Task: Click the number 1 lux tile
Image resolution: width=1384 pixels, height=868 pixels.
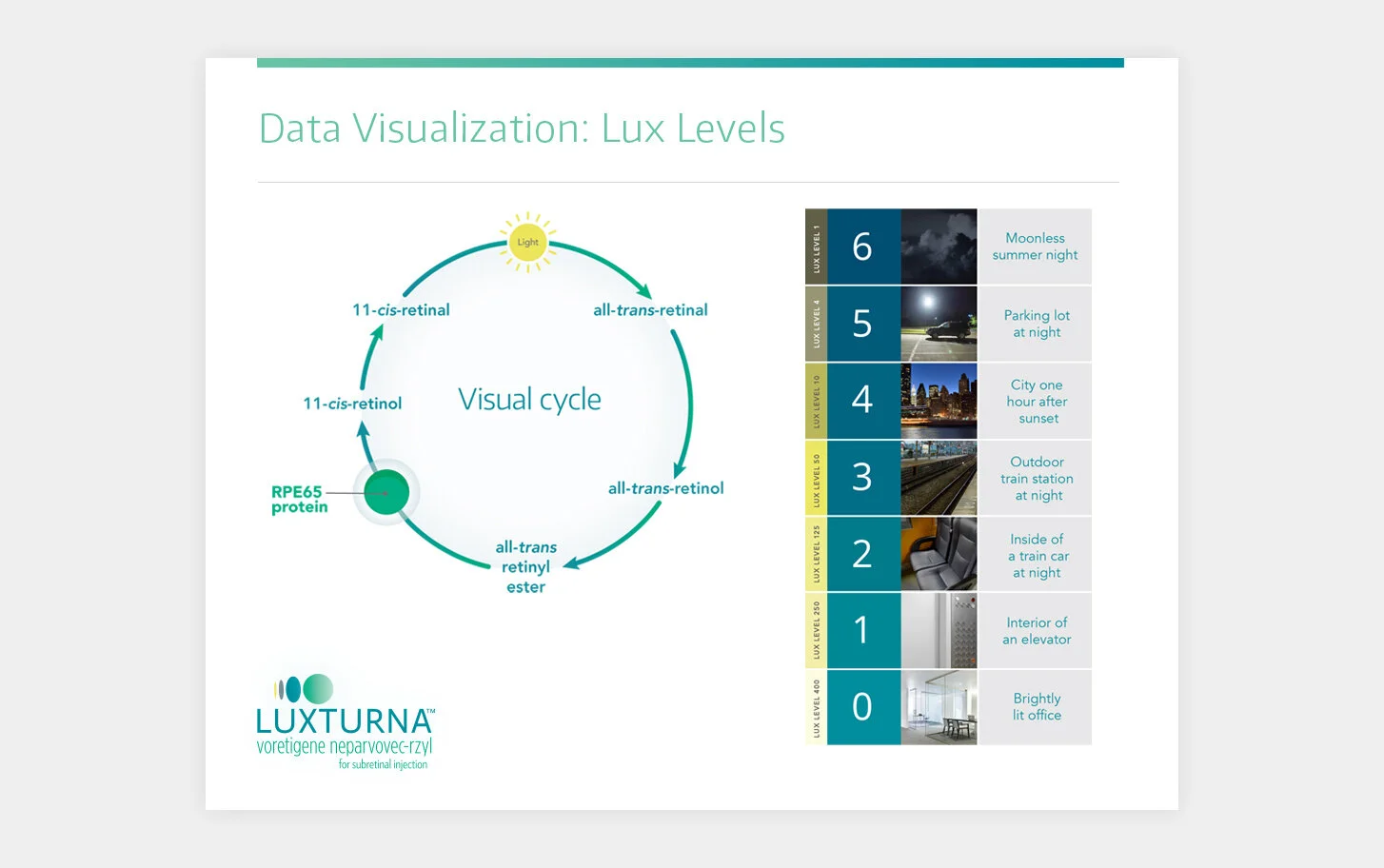Action: pos(863,630)
